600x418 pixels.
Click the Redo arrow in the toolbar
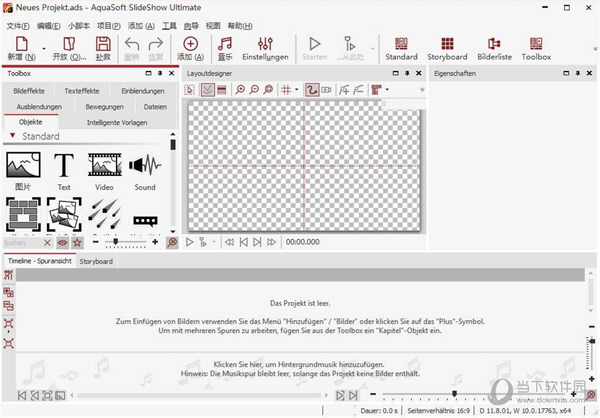click(156, 44)
